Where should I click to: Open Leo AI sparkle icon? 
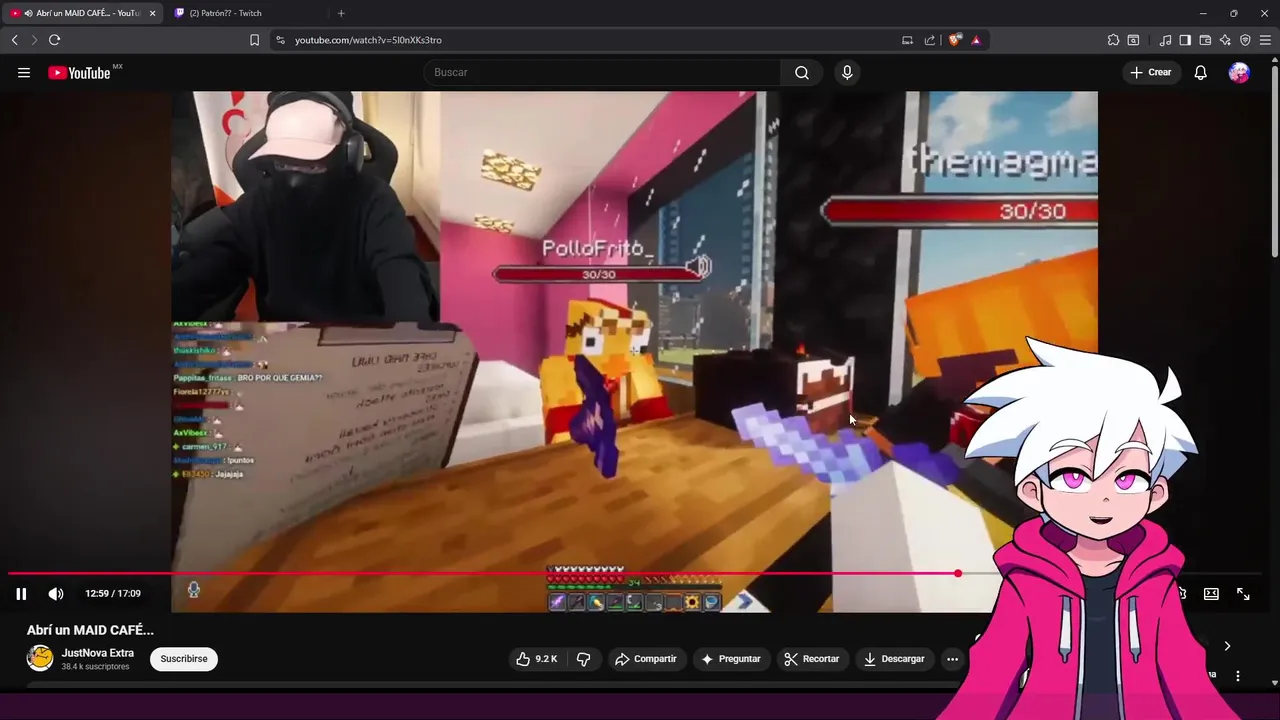1225,40
